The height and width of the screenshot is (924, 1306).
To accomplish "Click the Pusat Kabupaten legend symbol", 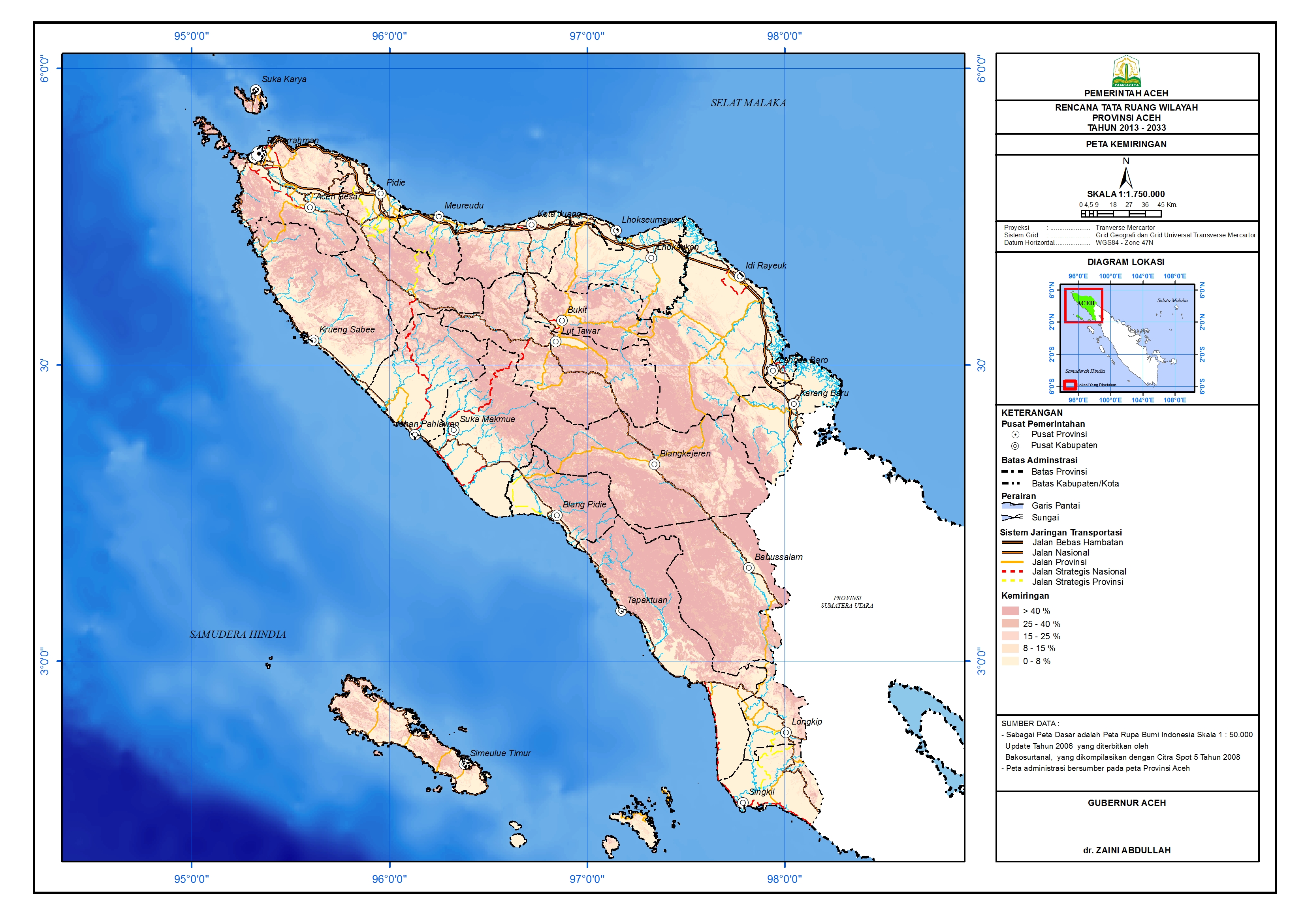I will click(x=1015, y=446).
